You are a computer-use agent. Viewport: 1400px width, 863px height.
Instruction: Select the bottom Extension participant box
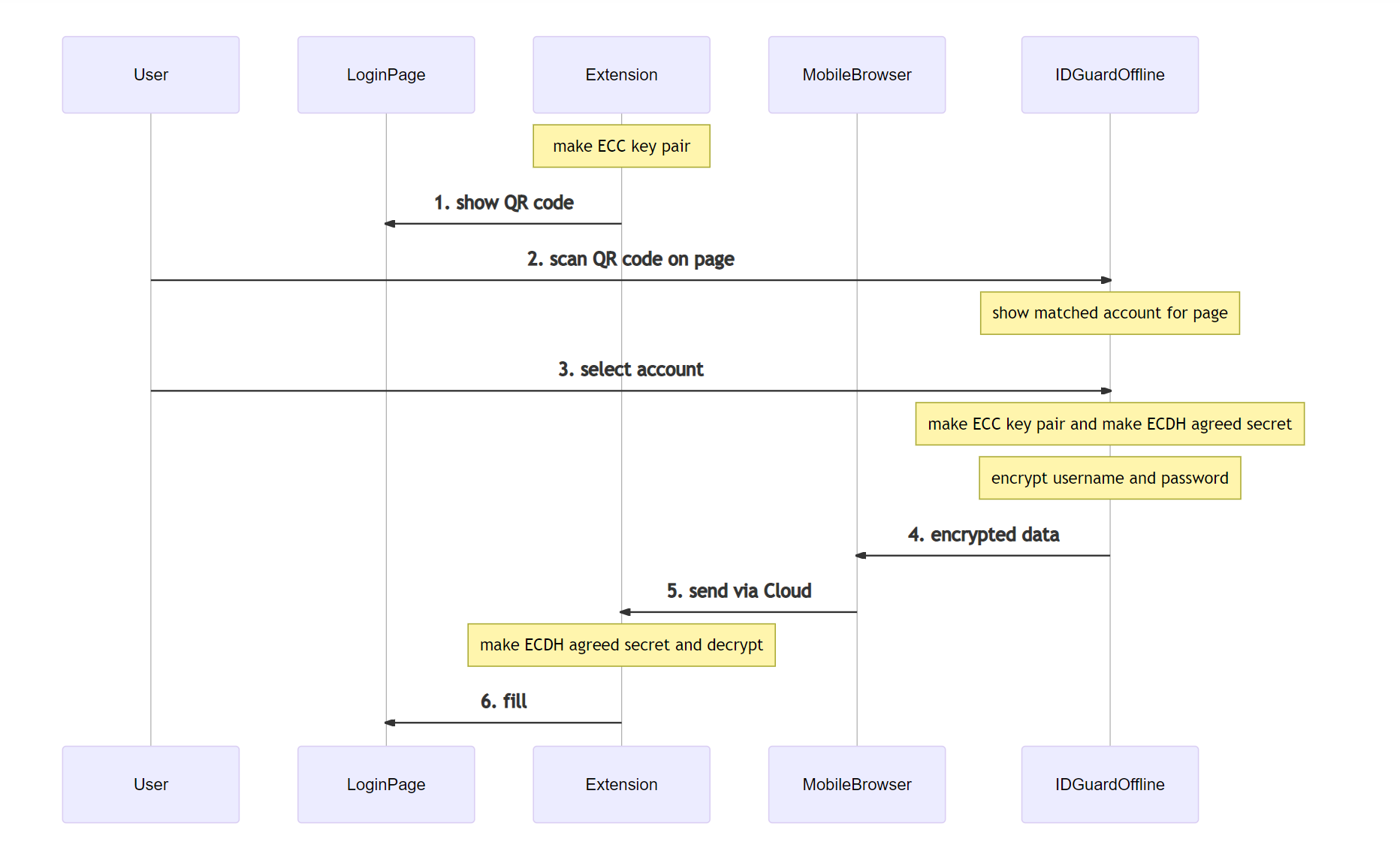(621, 784)
